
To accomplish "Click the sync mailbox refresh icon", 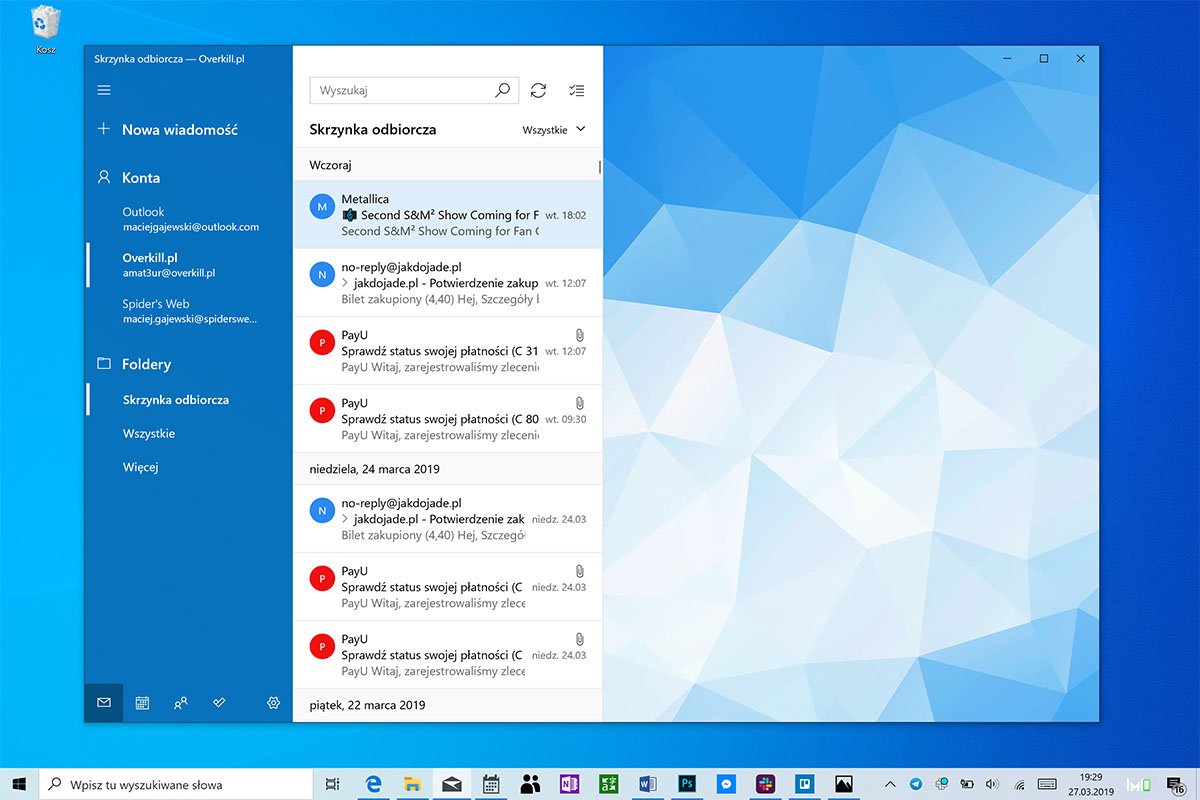I will point(538,90).
